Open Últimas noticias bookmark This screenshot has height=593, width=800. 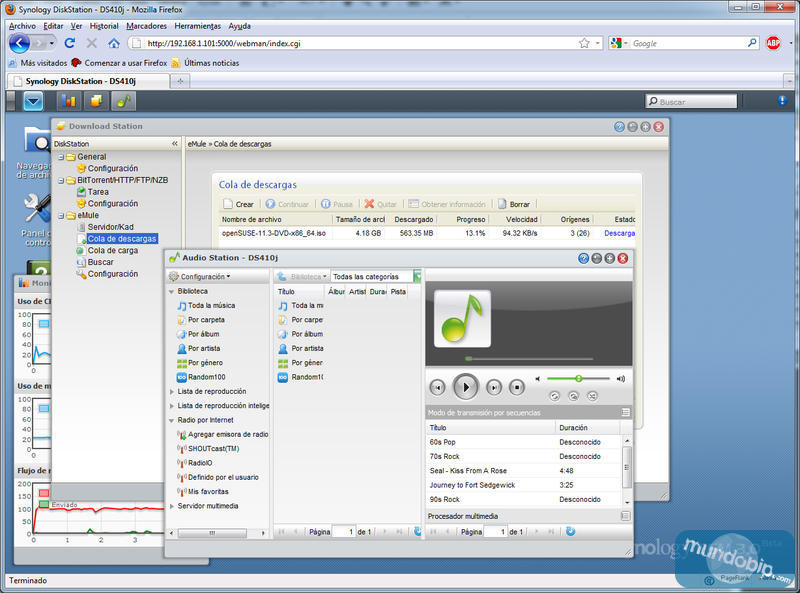point(205,63)
